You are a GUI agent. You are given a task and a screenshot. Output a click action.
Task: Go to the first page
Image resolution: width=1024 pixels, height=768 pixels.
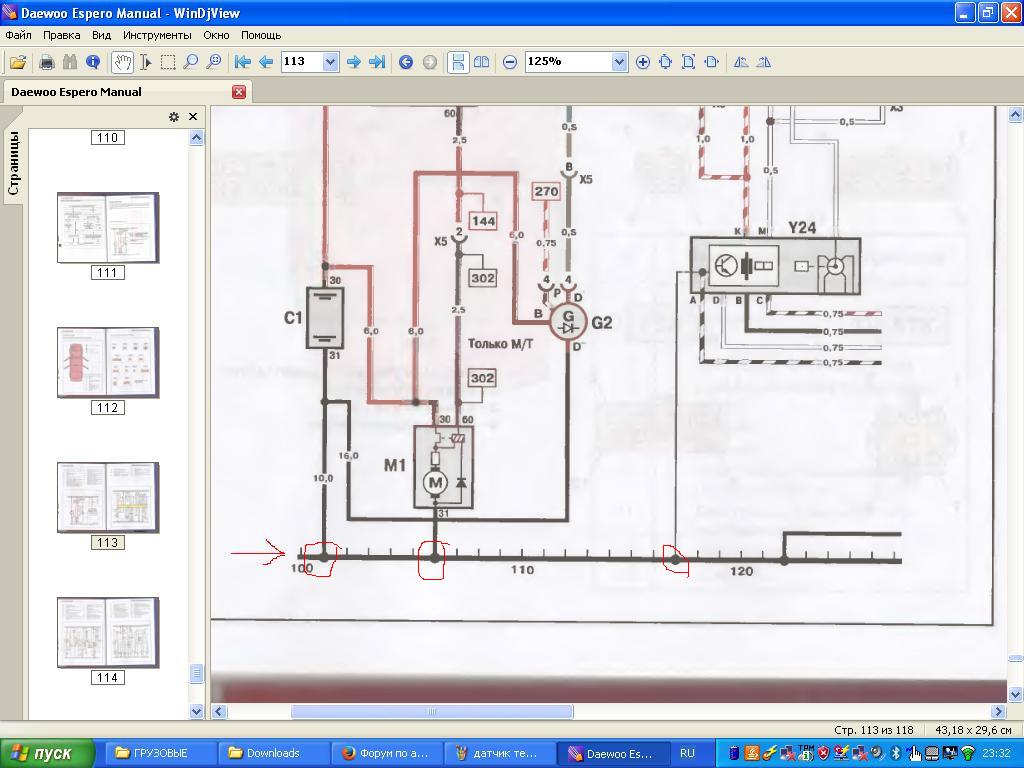242,62
